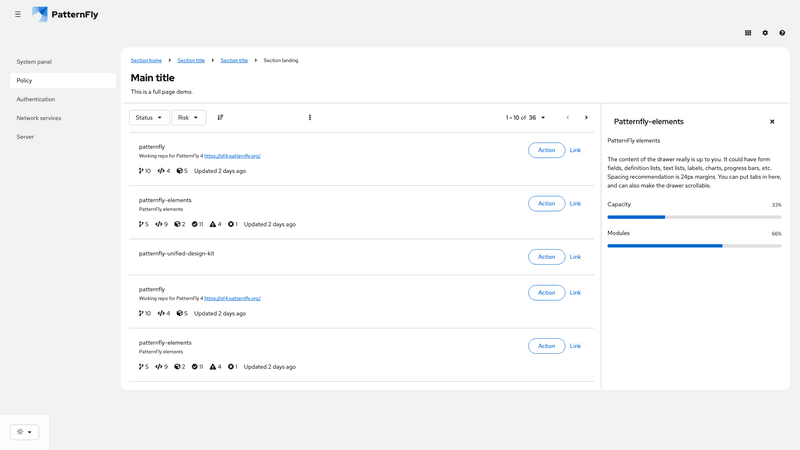Click Action in fourth row patternfly
This screenshot has width=800, height=450.
tap(546, 292)
